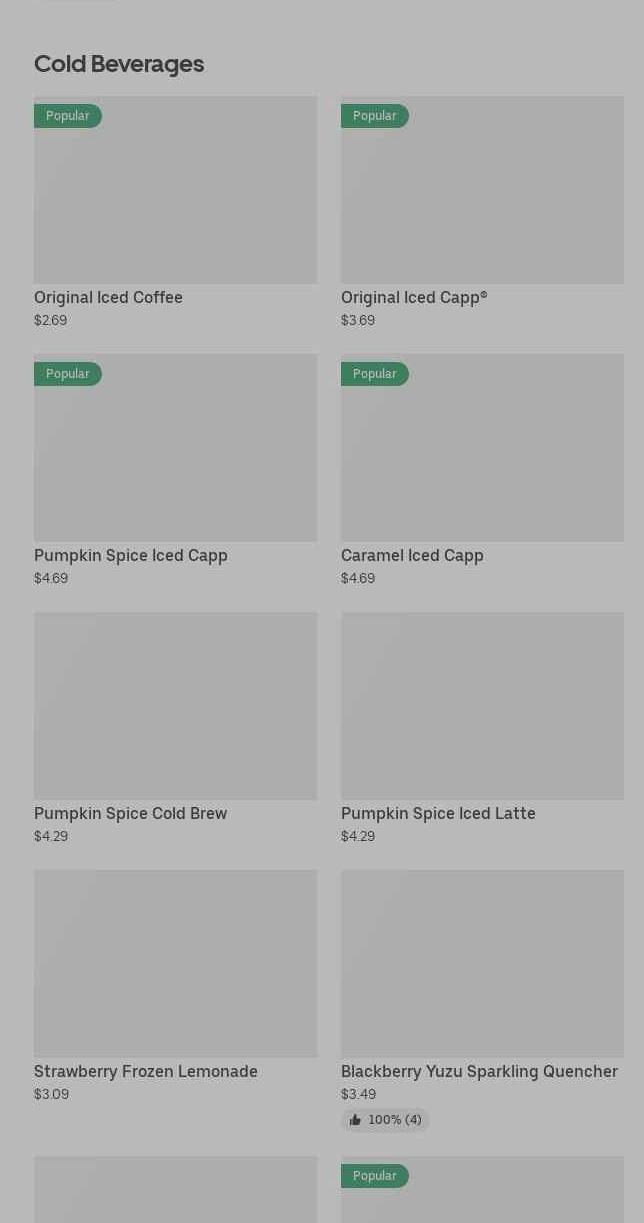Click the Pumpkin Spice Cold Brew title
The image size is (644, 1223).
tap(131, 814)
